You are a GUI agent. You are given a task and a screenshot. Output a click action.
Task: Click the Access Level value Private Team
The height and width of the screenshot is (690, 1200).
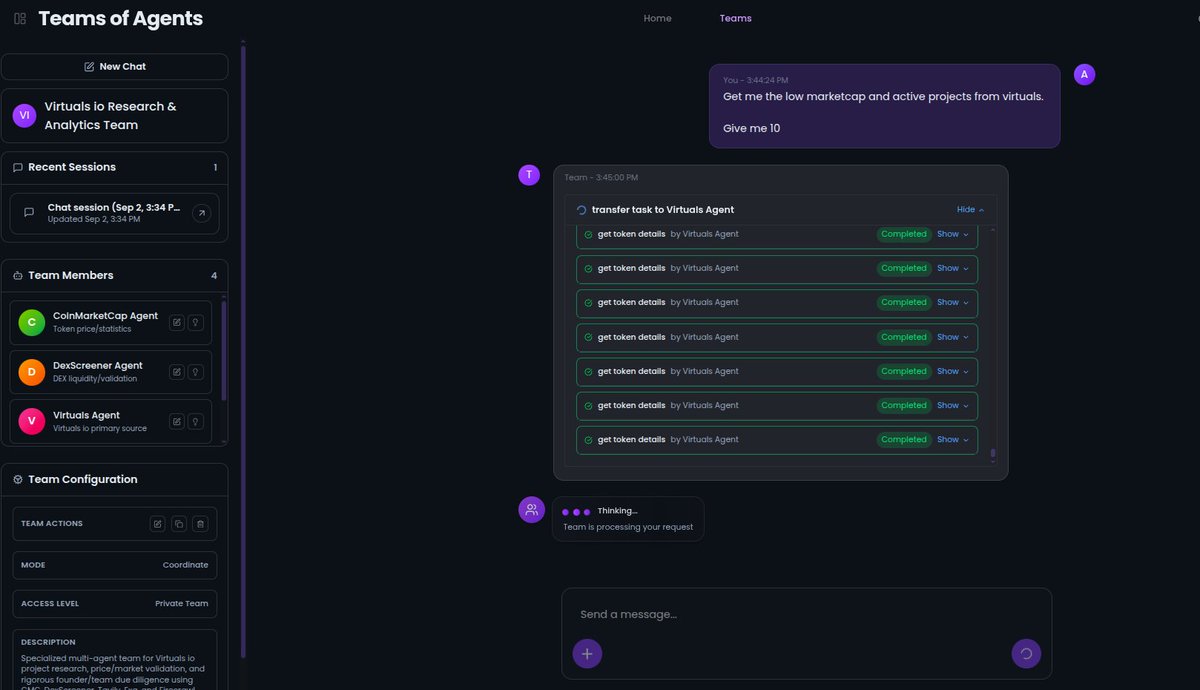coord(181,604)
